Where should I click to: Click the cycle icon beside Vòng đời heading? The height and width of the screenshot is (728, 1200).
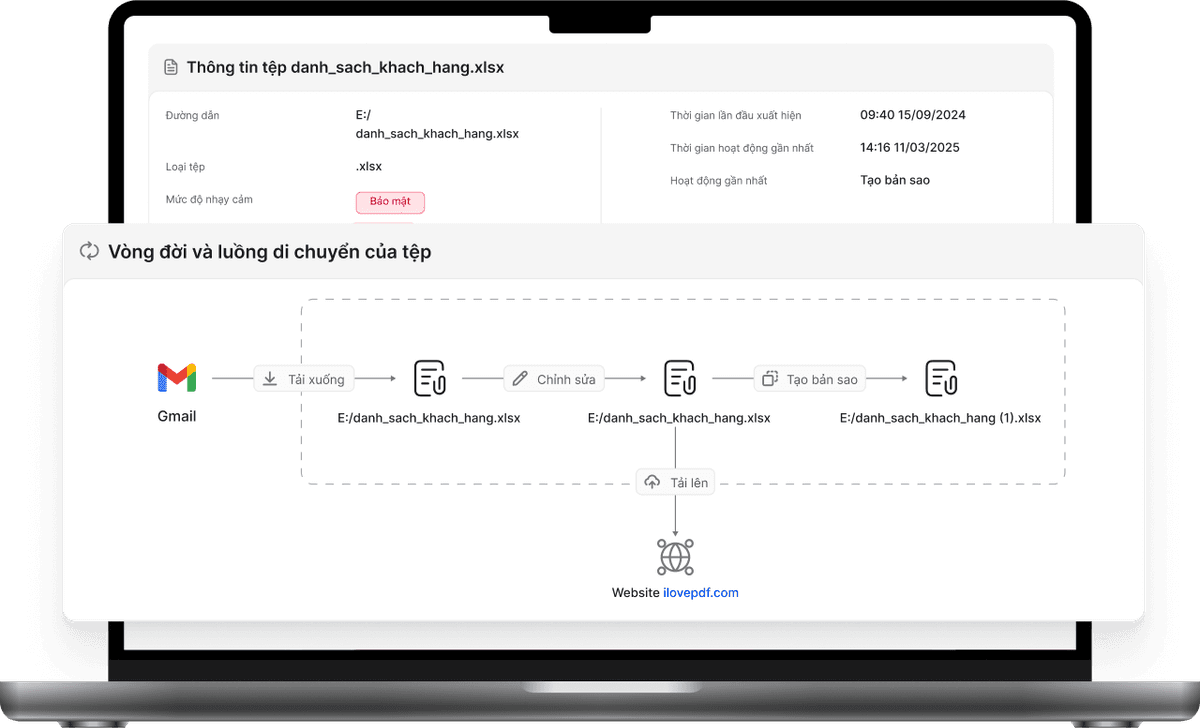click(89, 251)
